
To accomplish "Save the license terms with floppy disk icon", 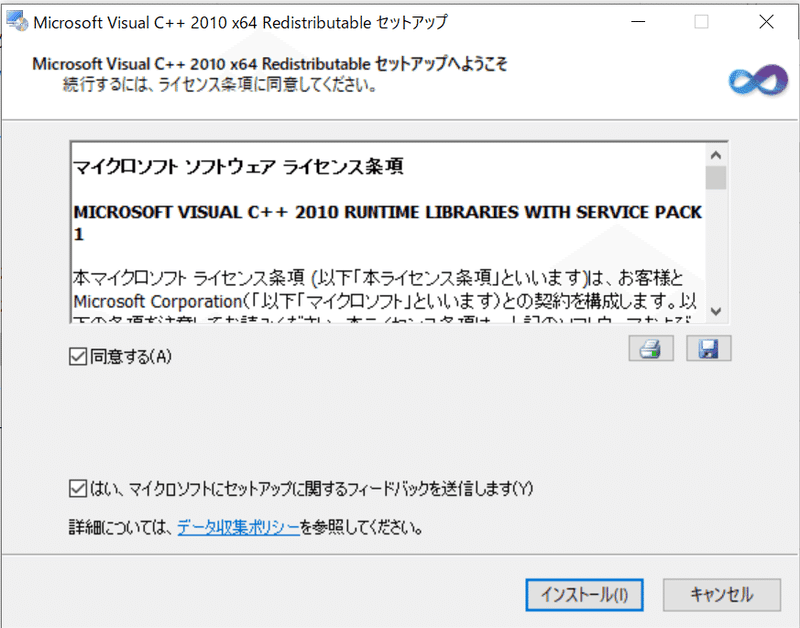I will 708,348.
